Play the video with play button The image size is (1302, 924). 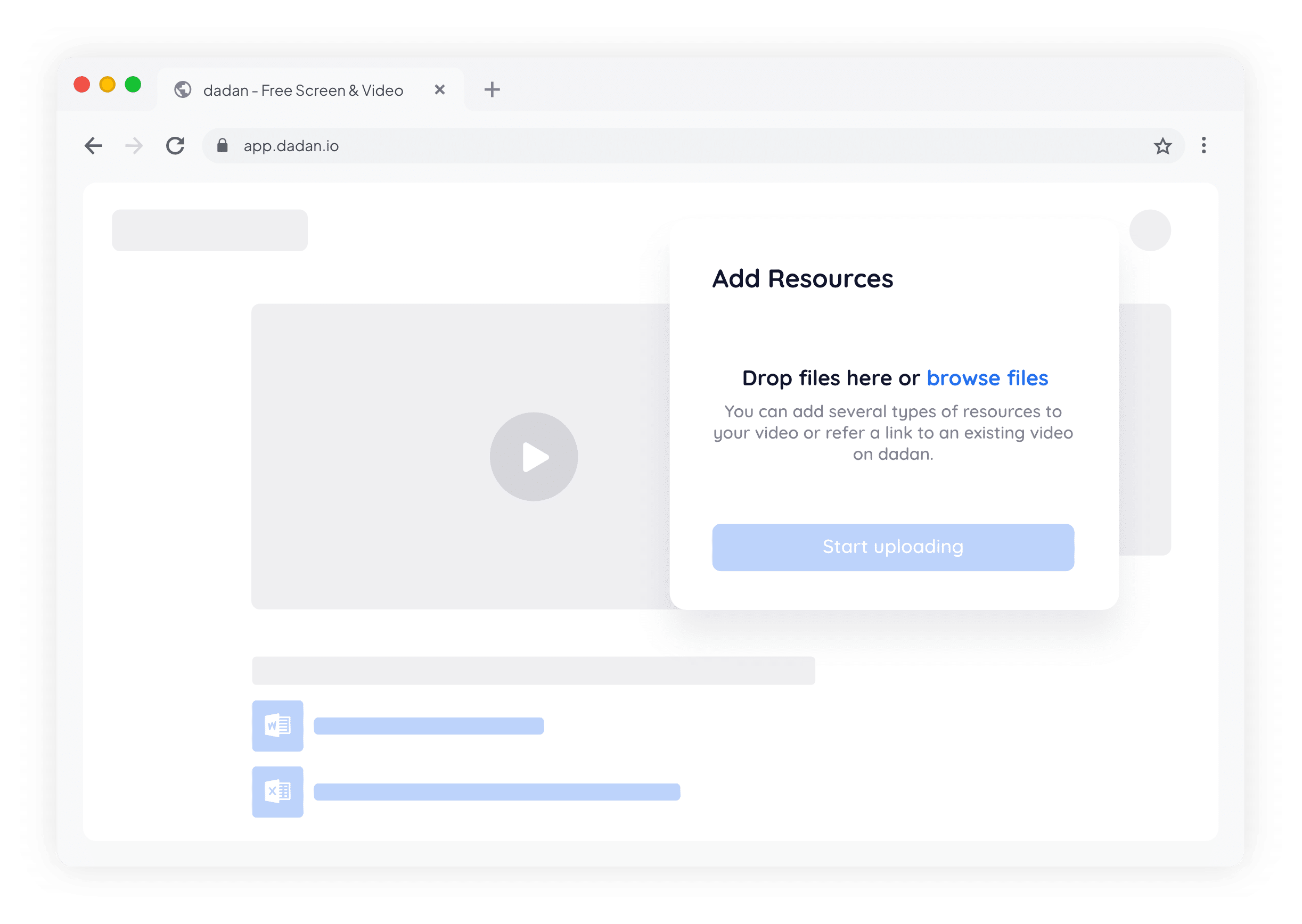click(x=534, y=457)
